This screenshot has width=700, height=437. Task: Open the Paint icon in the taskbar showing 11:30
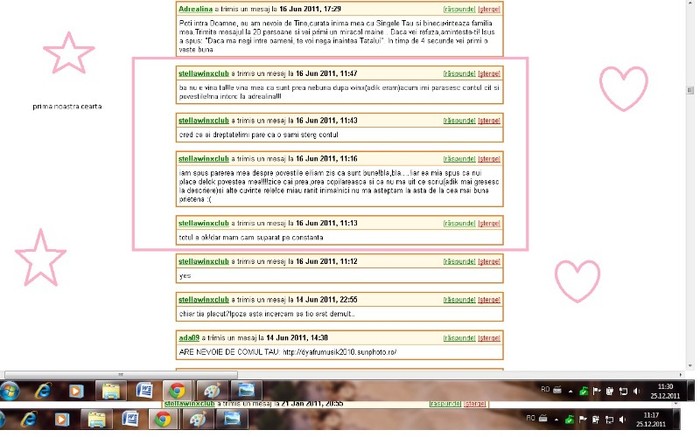pyautogui.click(x=210, y=390)
